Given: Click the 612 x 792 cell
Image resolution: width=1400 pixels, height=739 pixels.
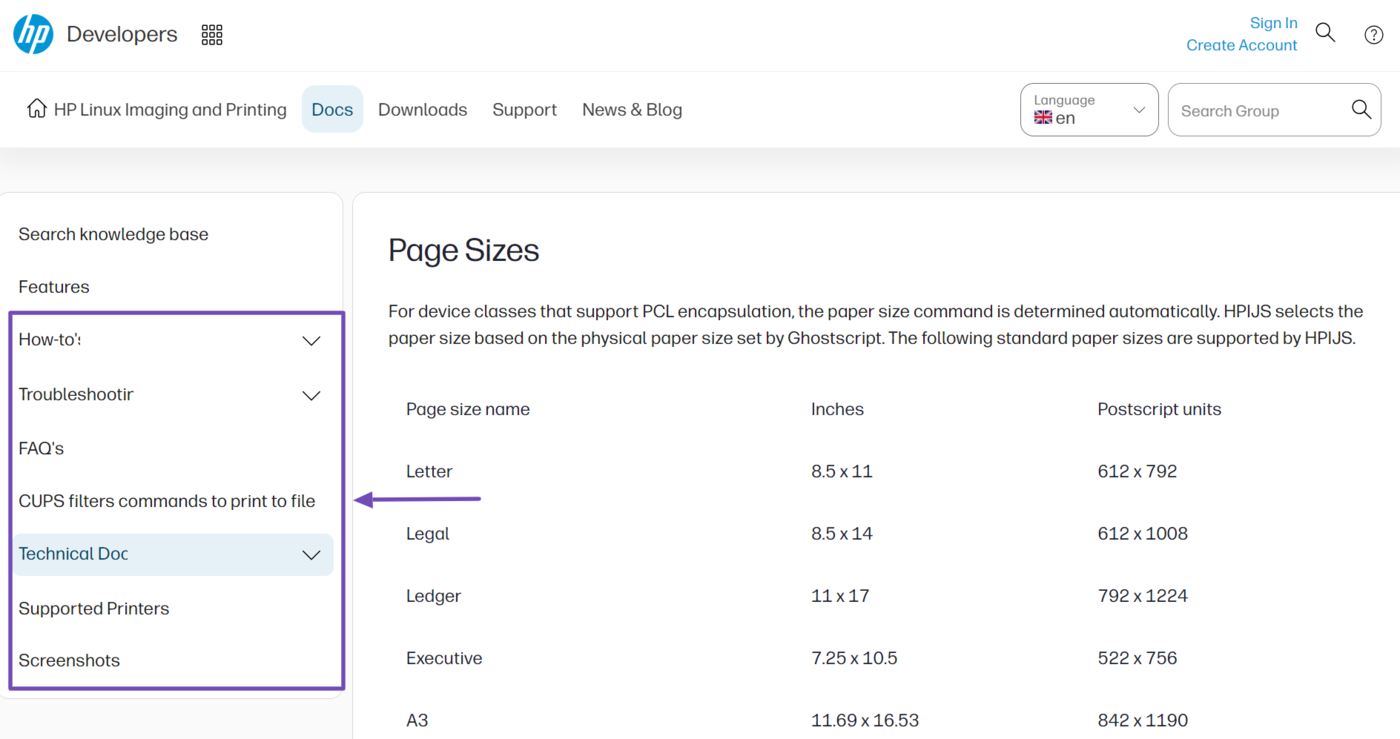Looking at the screenshot, I should pos(1137,471).
